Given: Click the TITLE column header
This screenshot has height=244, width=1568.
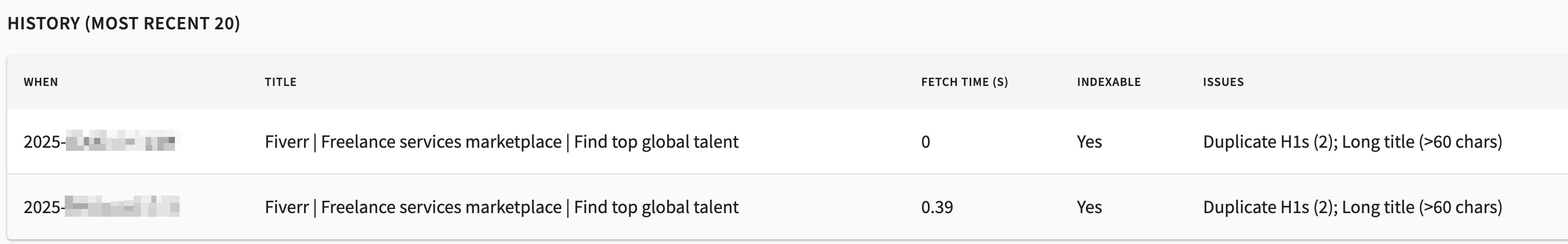Looking at the screenshot, I should coord(280,82).
